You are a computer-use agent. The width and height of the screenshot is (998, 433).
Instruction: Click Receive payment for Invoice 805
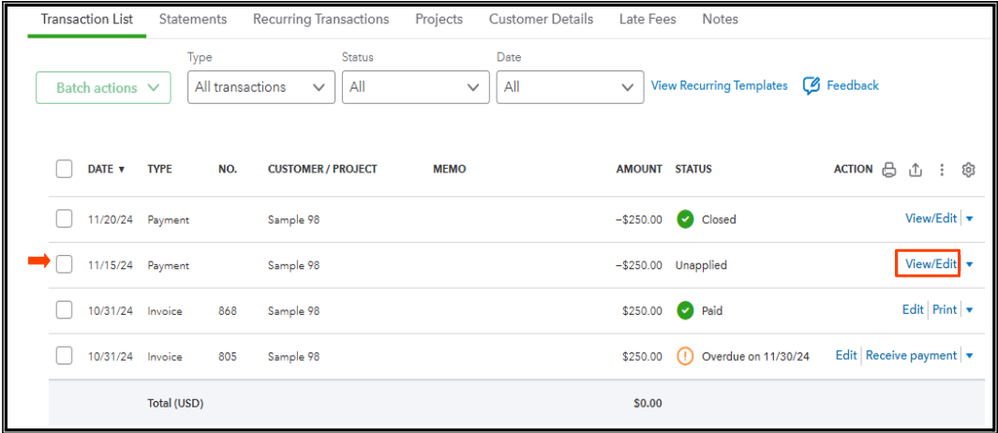[x=911, y=356]
